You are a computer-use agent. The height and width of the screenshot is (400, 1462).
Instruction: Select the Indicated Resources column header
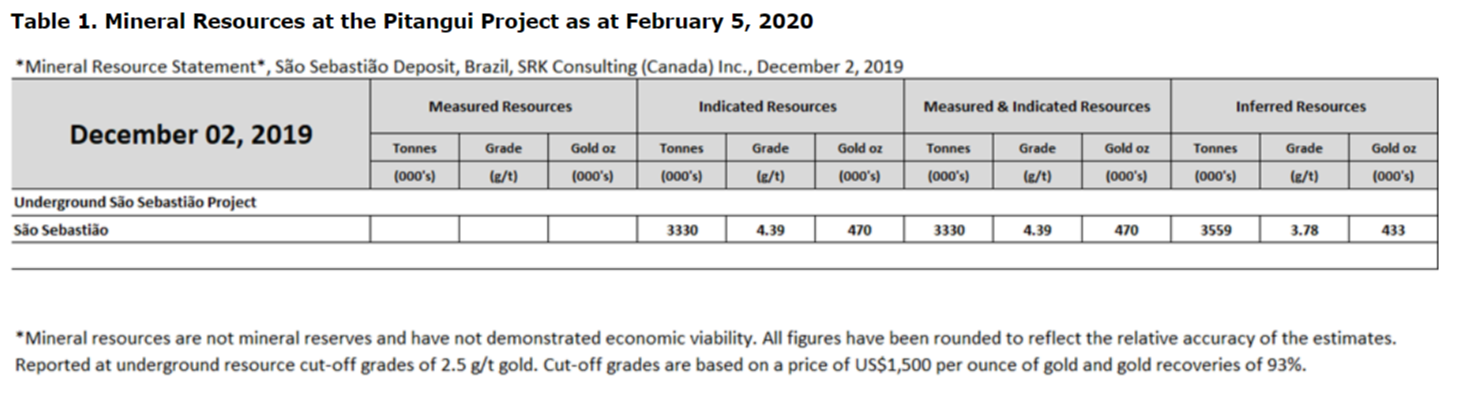767,106
